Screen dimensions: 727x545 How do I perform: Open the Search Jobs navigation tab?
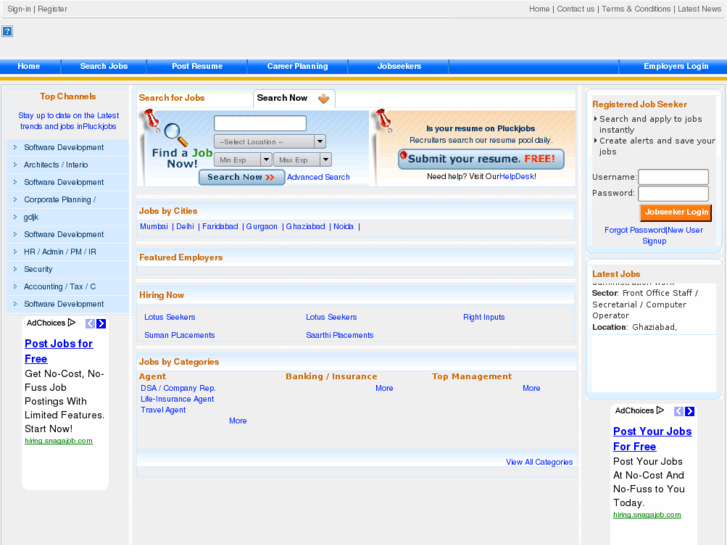[x=104, y=66]
